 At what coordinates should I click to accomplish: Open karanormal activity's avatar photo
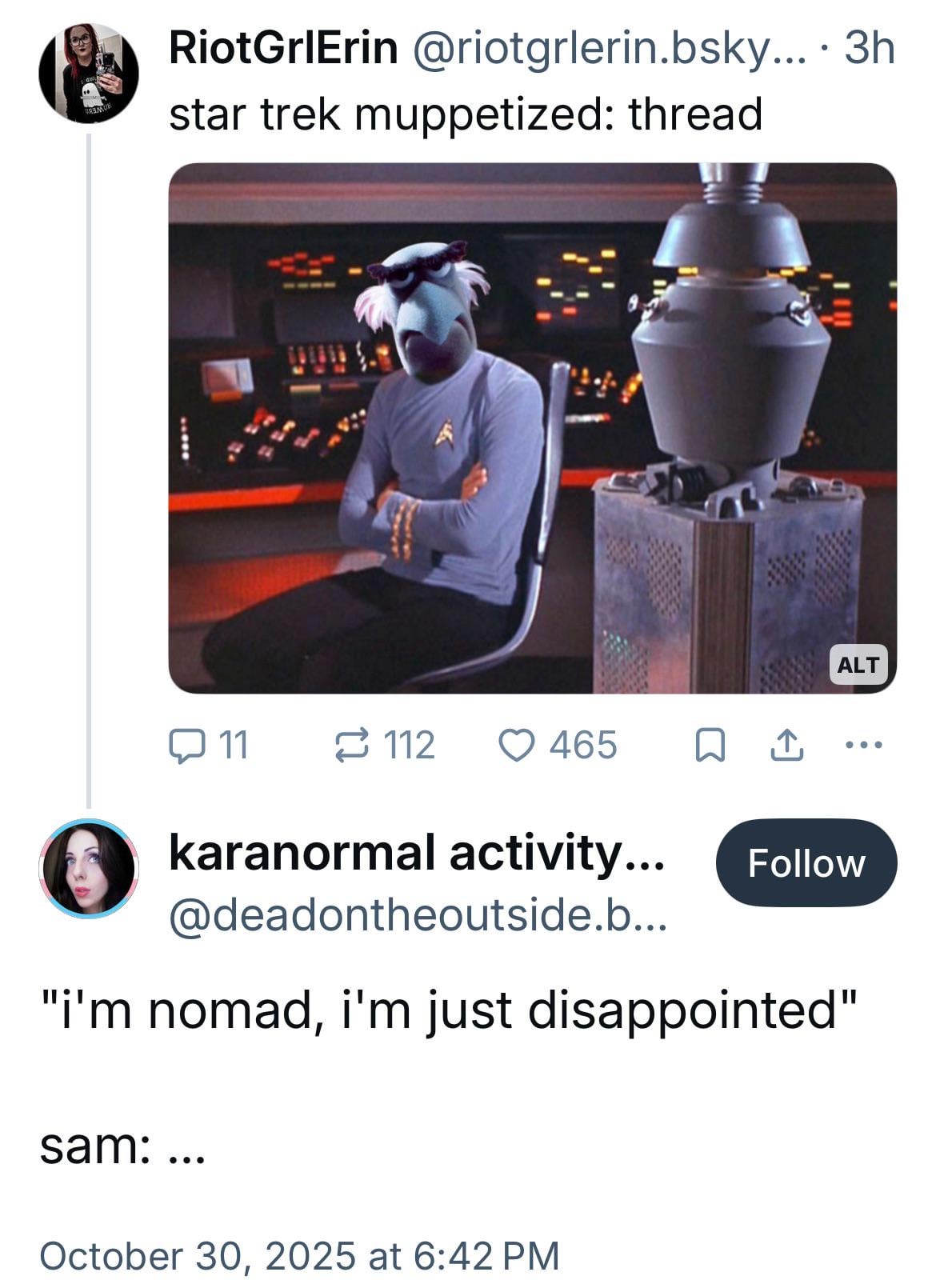[x=89, y=868]
